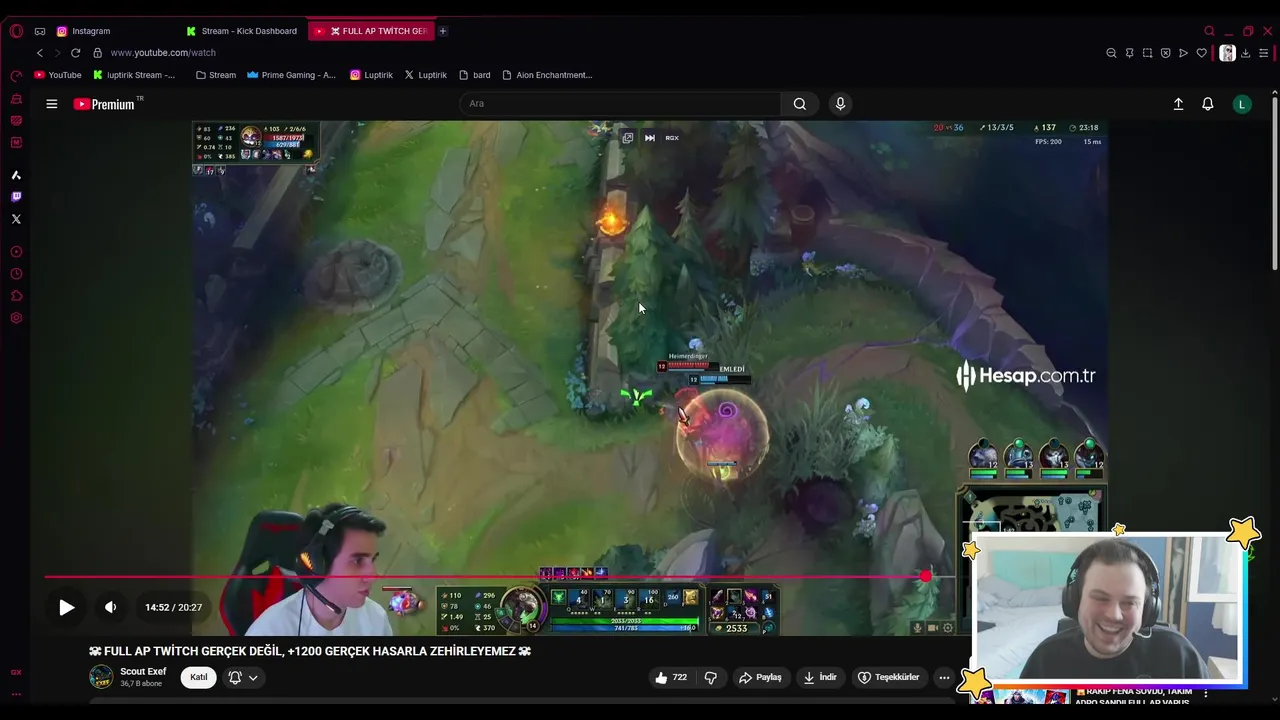
Task: Open the Stream bookmarks folder
Action: pos(216,75)
